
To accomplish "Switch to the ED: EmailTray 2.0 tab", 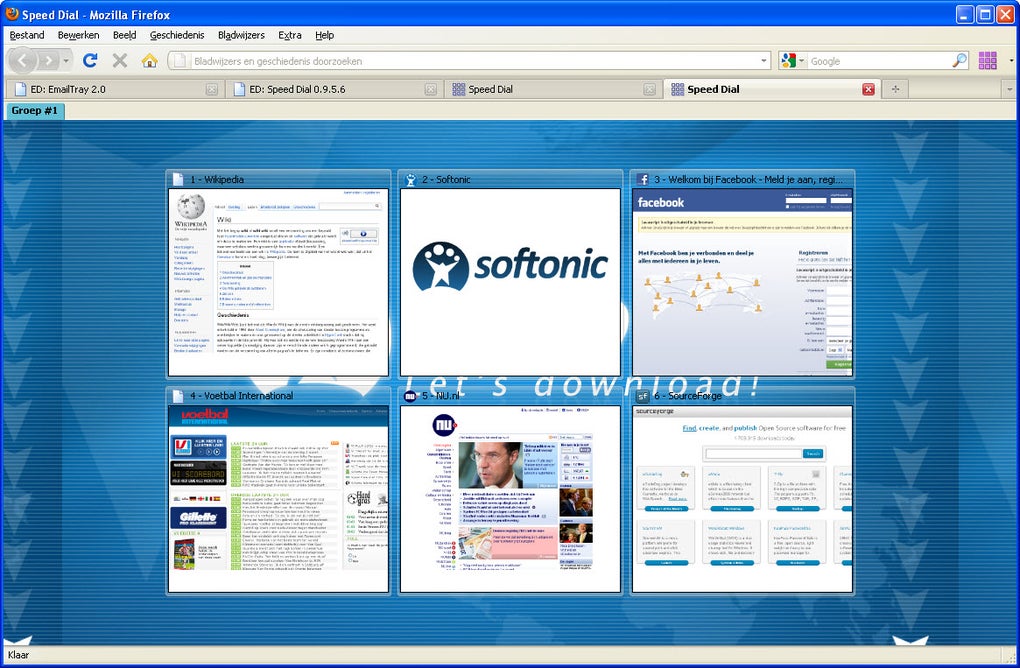I will click(x=114, y=89).
